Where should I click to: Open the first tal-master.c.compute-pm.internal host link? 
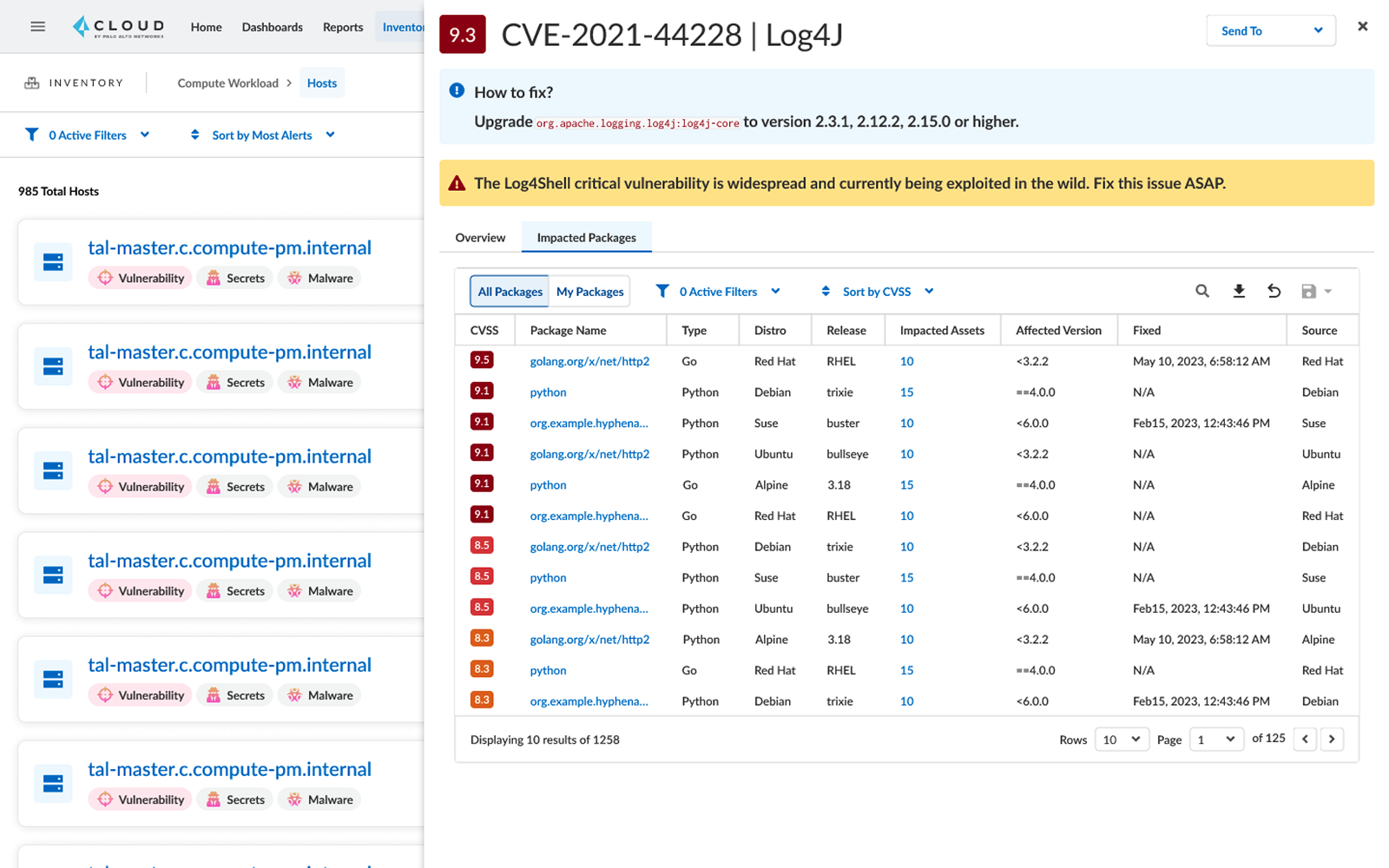(229, 247)
